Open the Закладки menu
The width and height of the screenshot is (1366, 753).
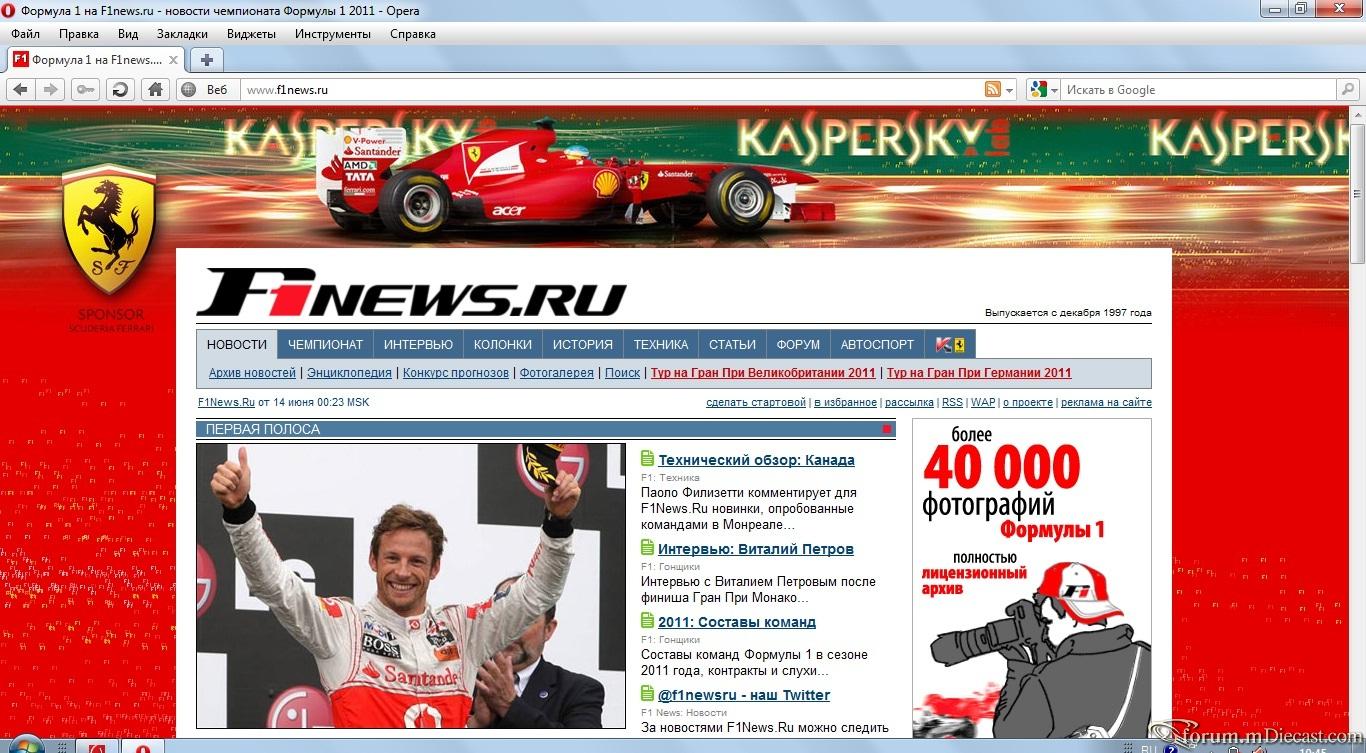182,34
